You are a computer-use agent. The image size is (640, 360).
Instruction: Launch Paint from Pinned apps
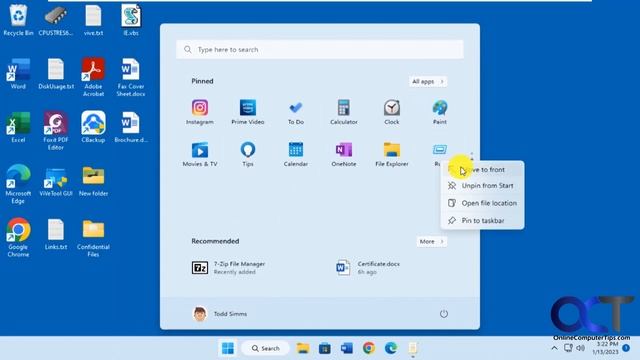440,112
